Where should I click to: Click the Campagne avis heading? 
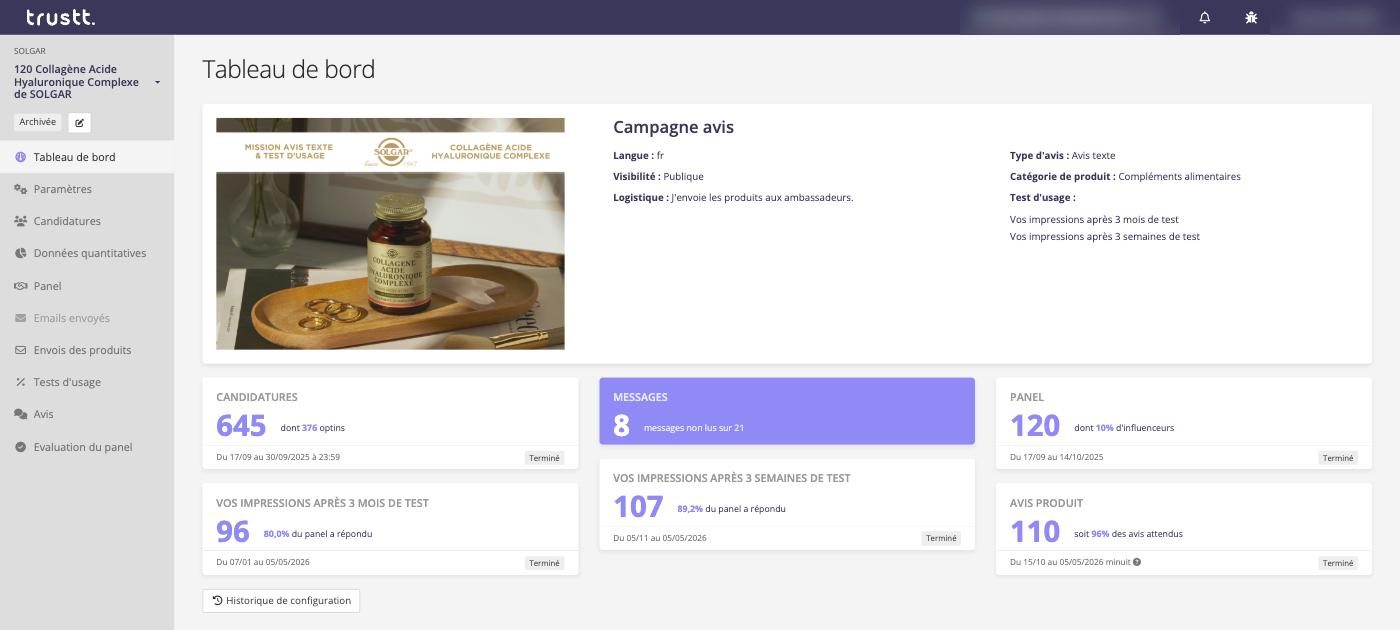pos(673,128)
